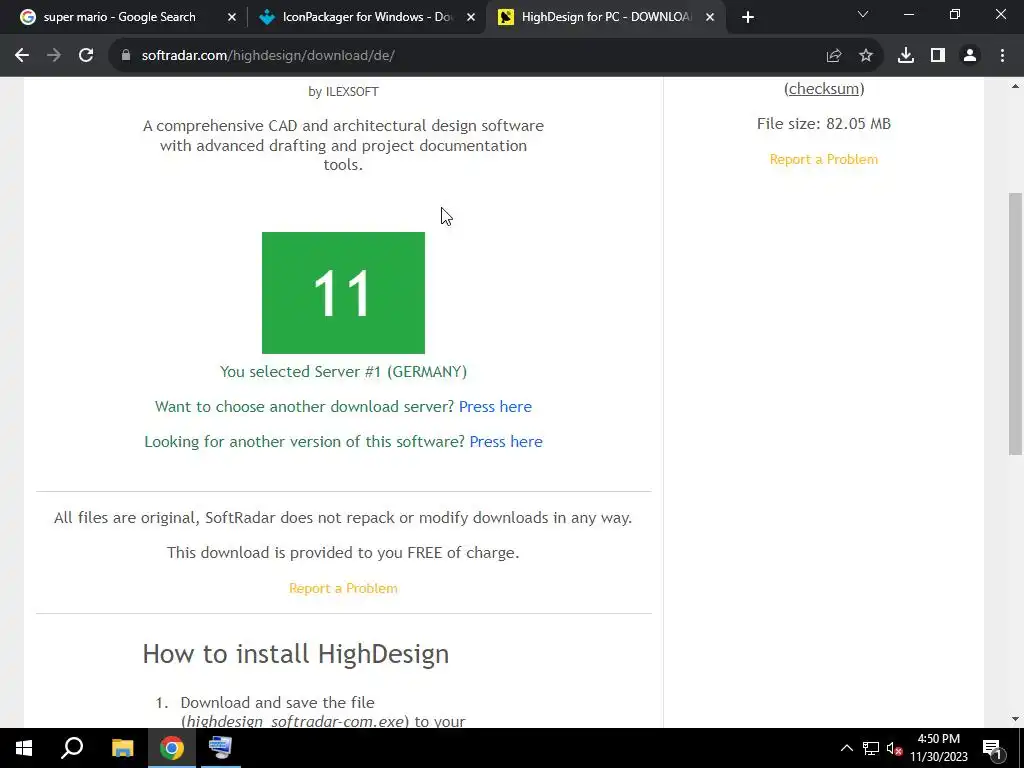
Task: Open the network status tray icon
Action: click(871, 748)
